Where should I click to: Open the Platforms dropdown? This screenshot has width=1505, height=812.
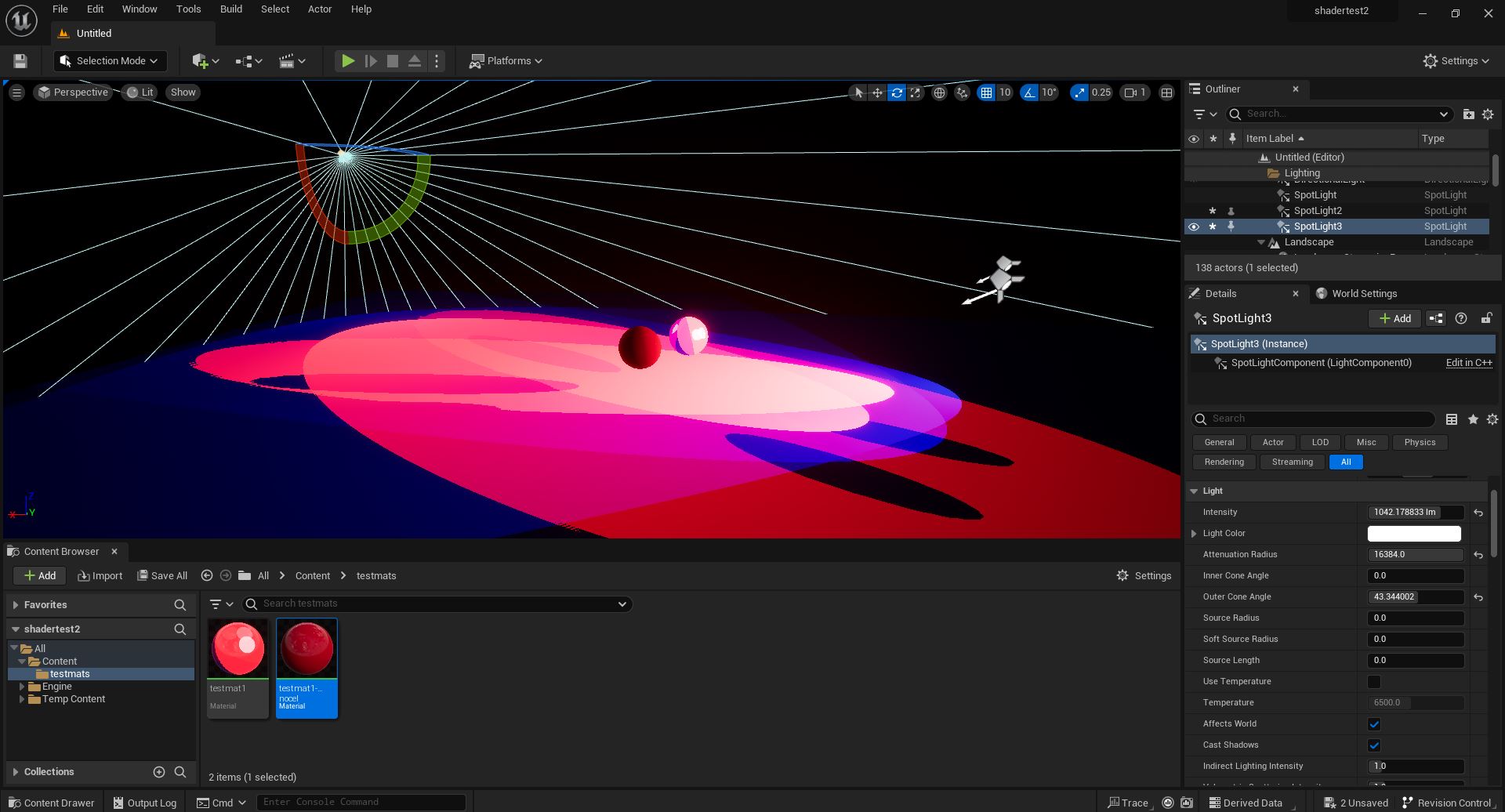click(506, 61)
